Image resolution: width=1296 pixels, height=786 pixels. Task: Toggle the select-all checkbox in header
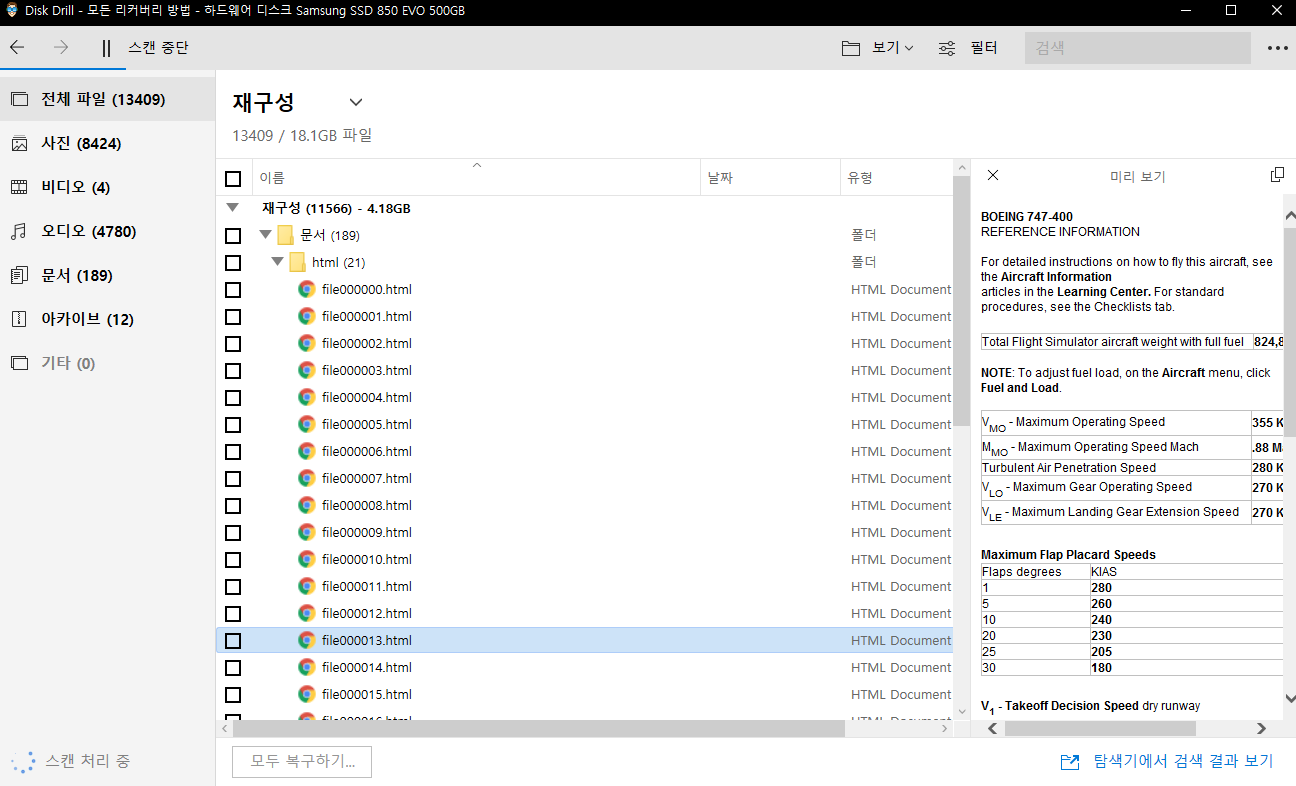pyautogui.click(x=233, y=179)
